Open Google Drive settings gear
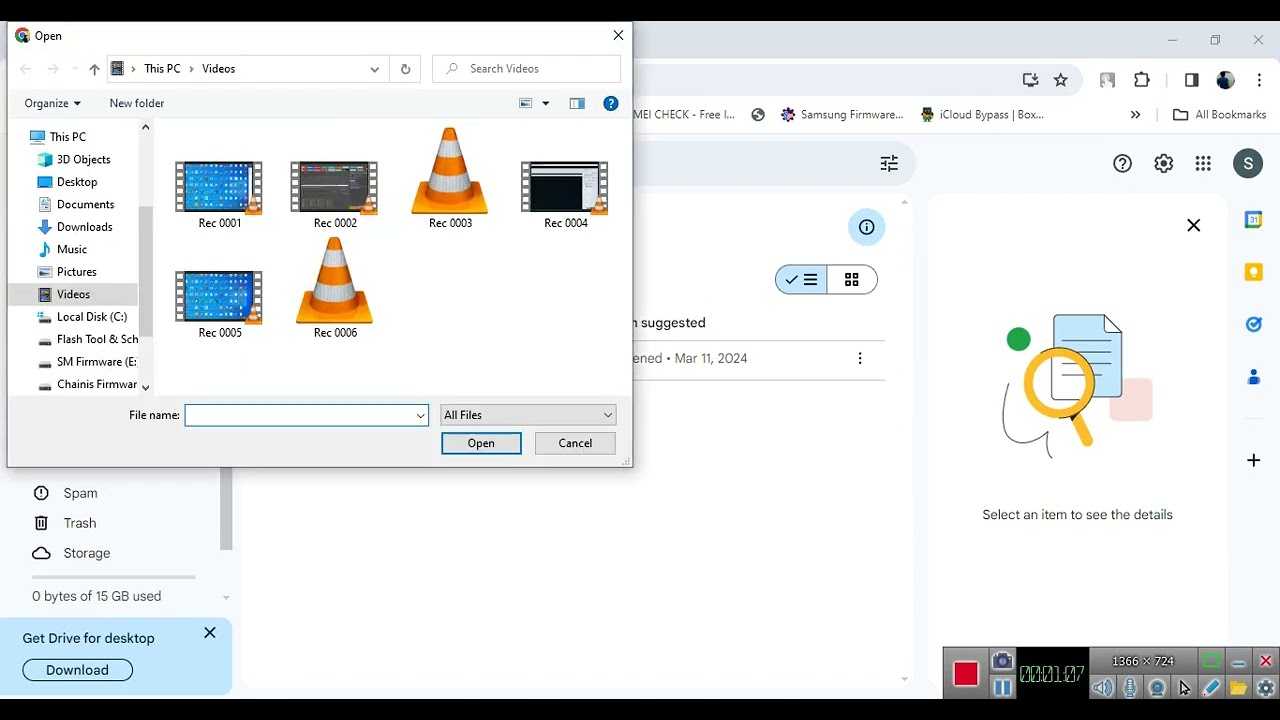 [x=1163, y=164]
